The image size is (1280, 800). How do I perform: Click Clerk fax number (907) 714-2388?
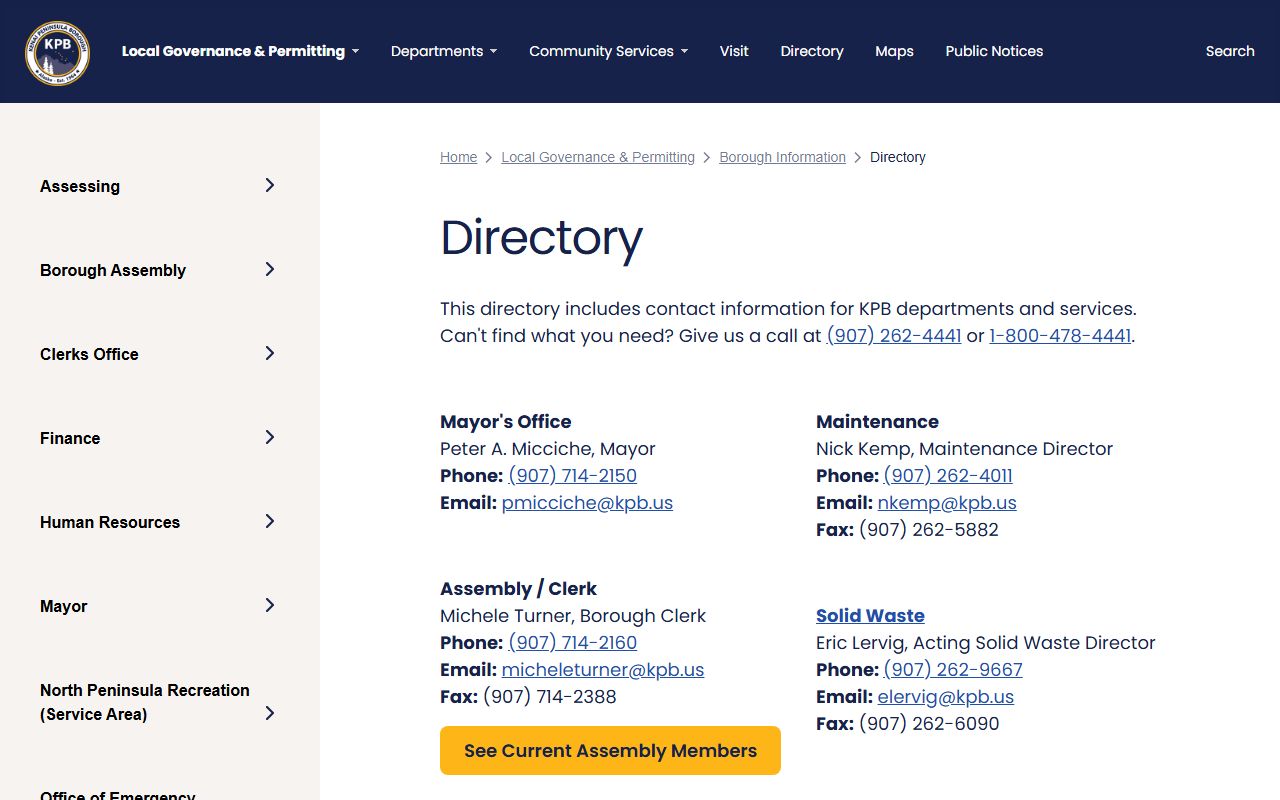[x=550, y=697]
